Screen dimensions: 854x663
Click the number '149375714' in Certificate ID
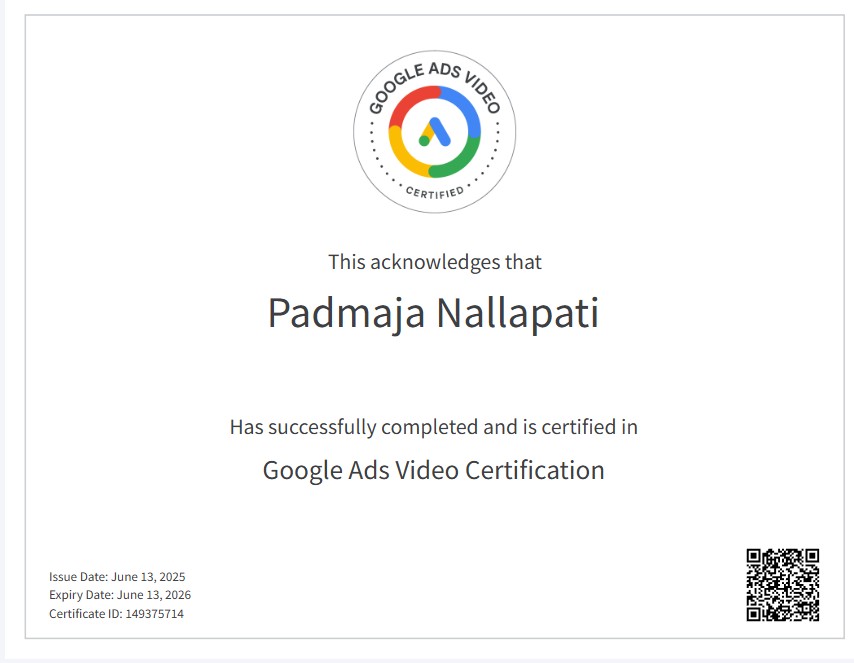pyautogui.click(x=154, y=613)
